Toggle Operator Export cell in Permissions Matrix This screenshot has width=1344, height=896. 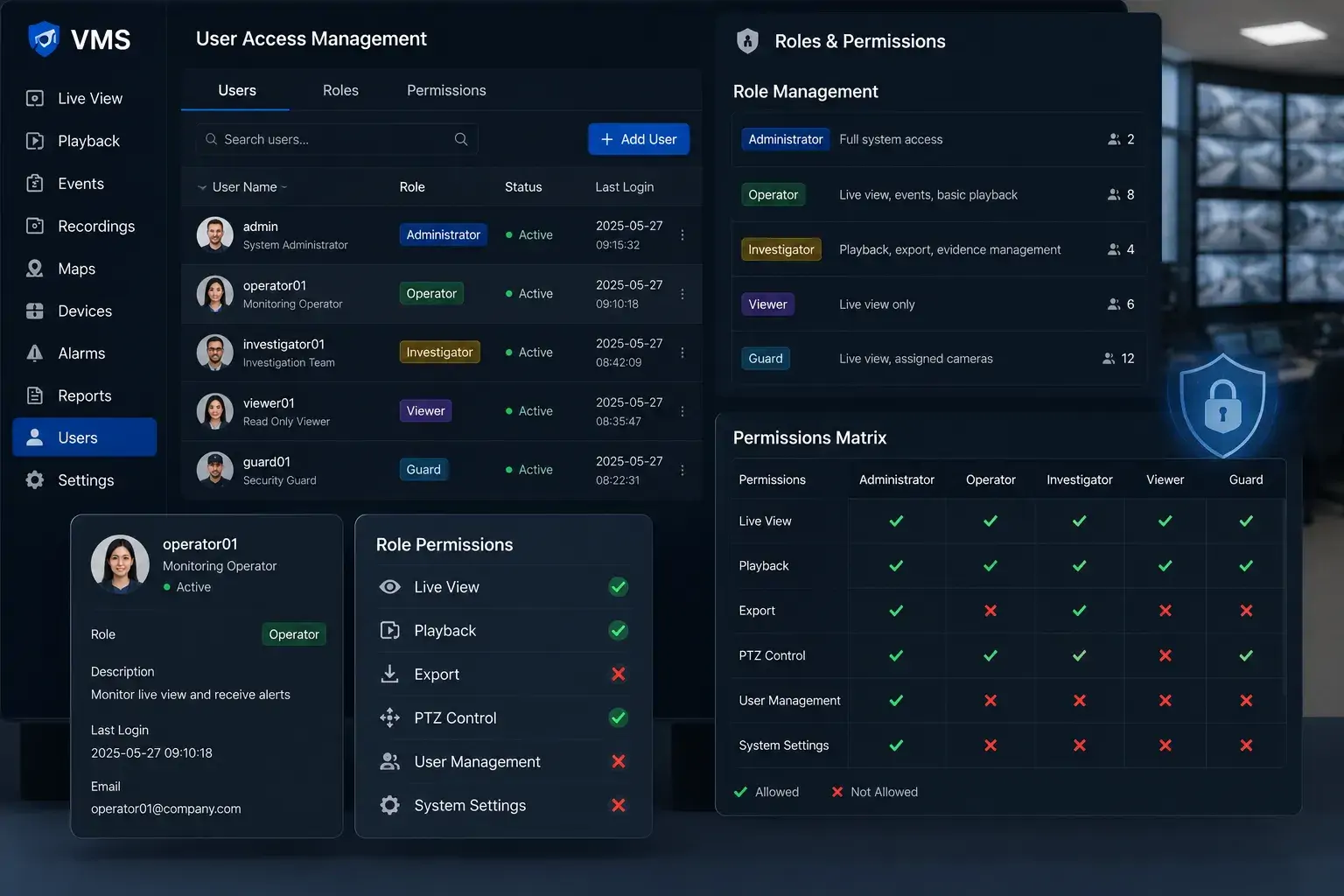[x=990, y=611]
